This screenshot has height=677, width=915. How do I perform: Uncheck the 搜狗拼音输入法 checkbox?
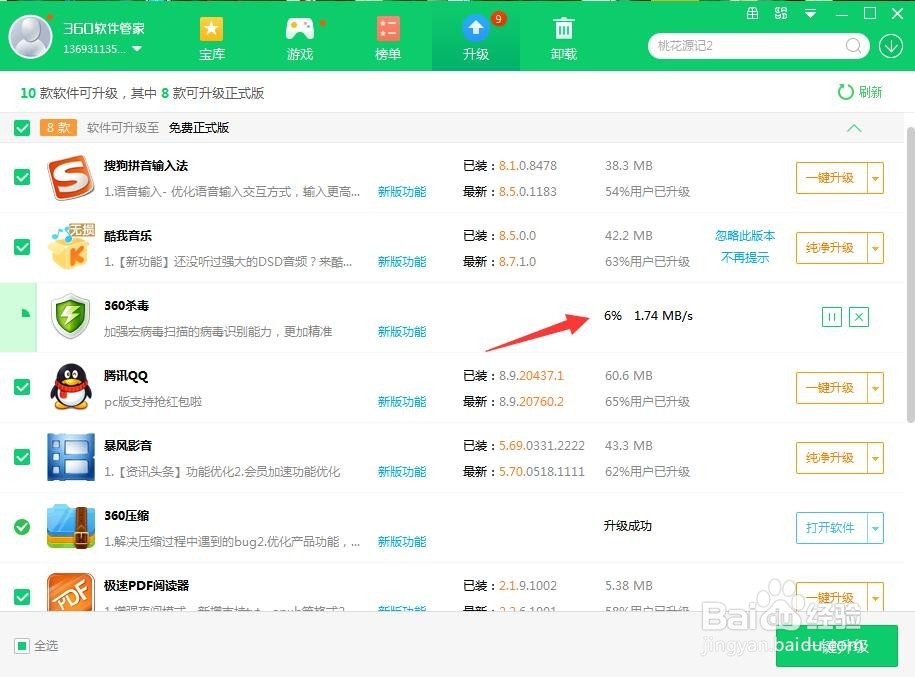click(x=22, y=177)
